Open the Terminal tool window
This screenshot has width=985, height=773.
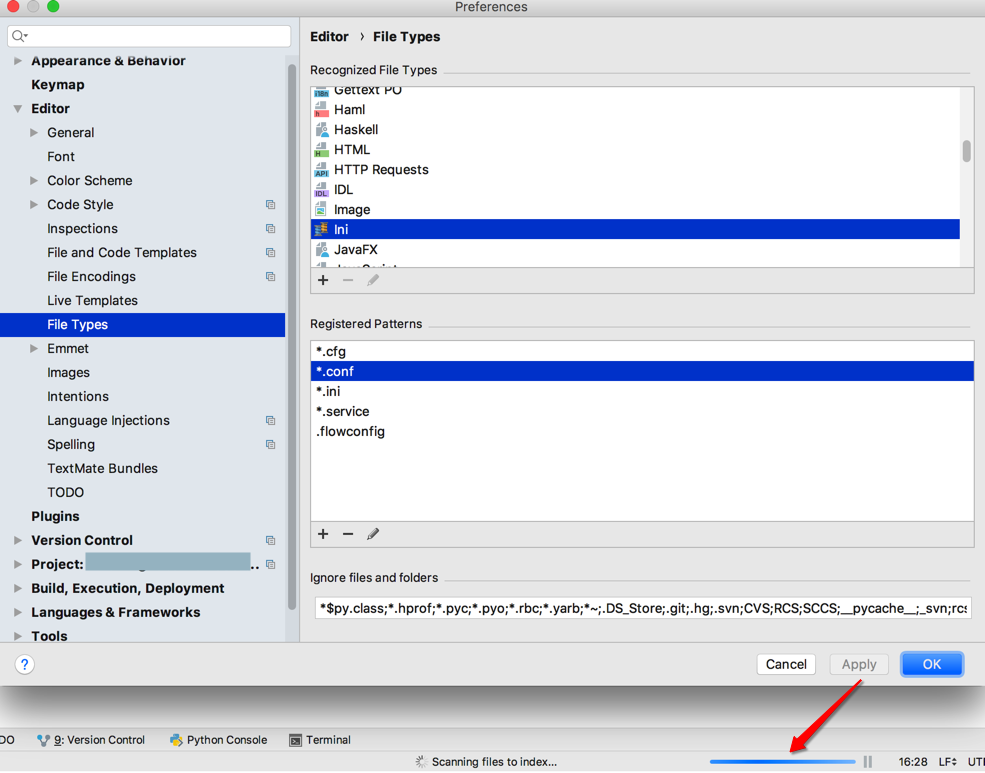(x=320, y=740)
